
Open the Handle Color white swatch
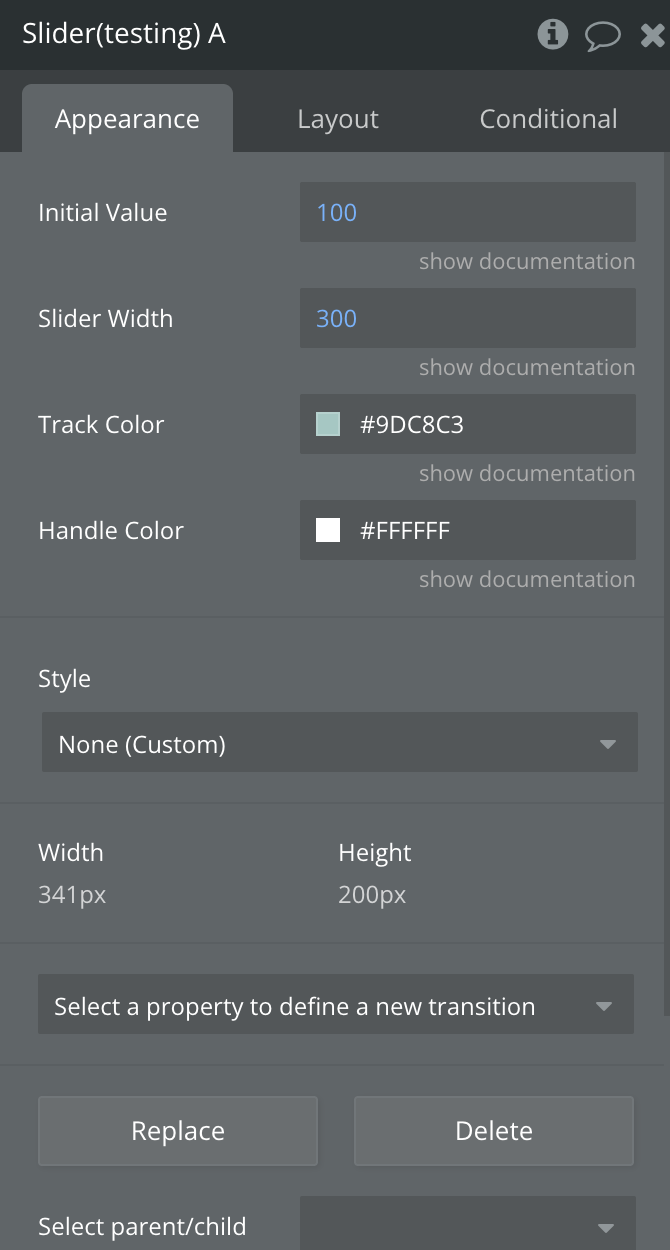tap(328, 530)
